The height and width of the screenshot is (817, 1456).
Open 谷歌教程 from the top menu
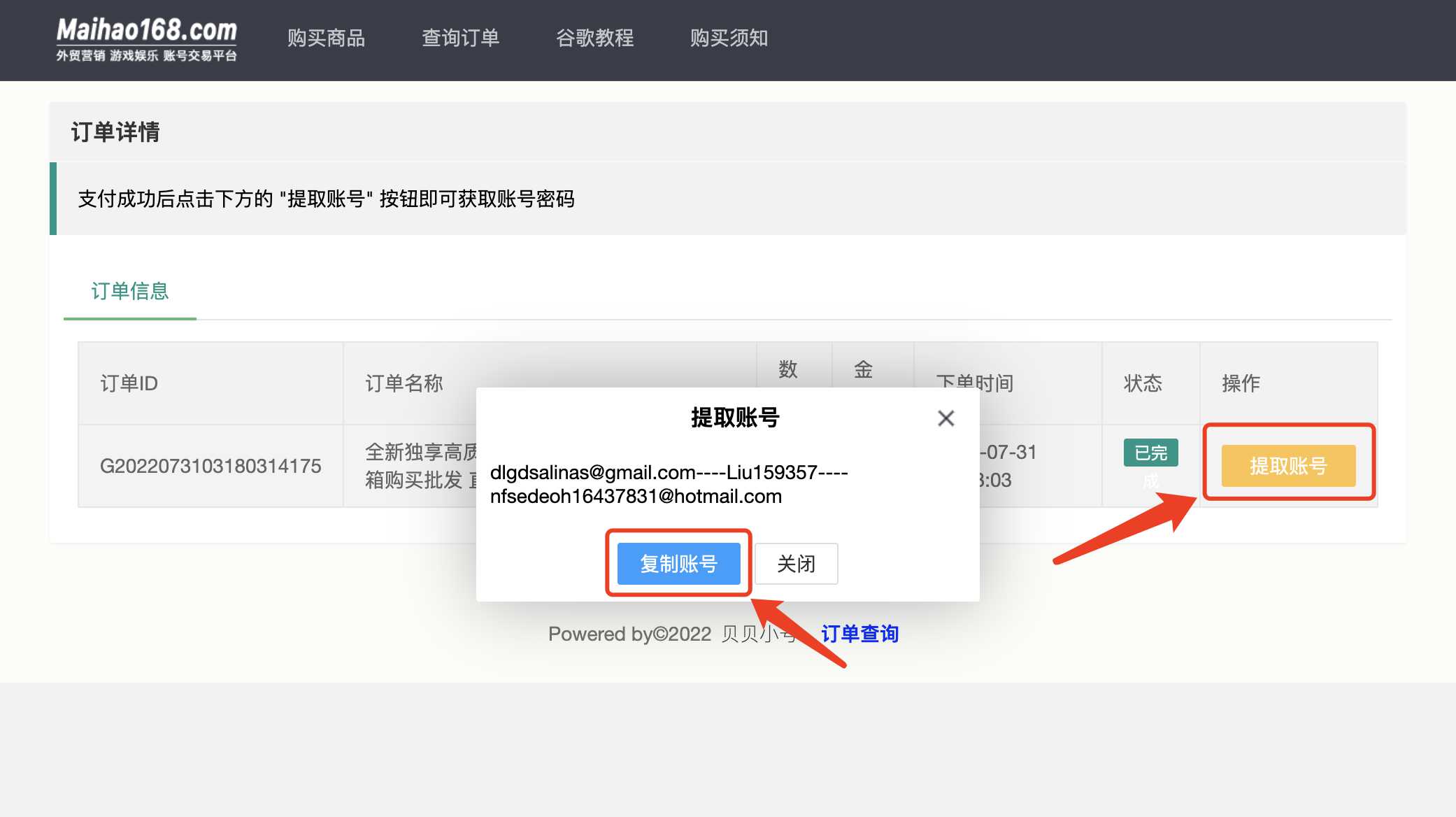pos(594,38)
